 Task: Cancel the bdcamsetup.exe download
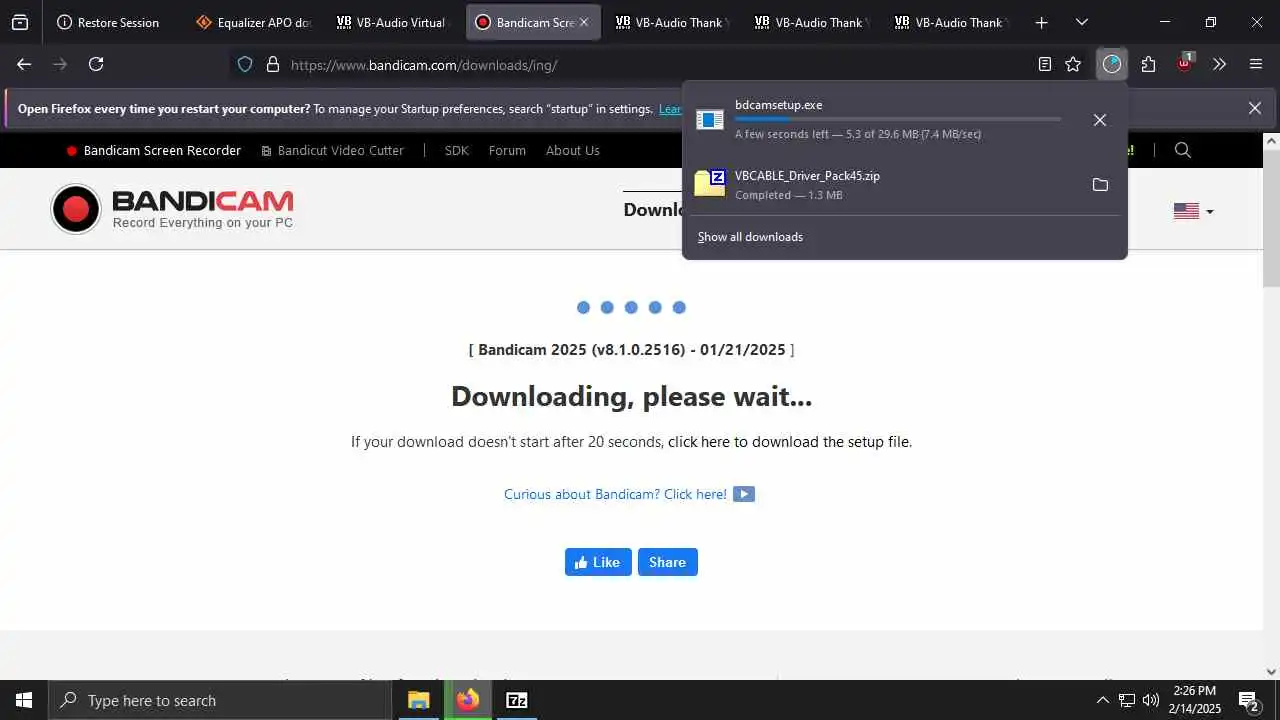[1100, 120]
